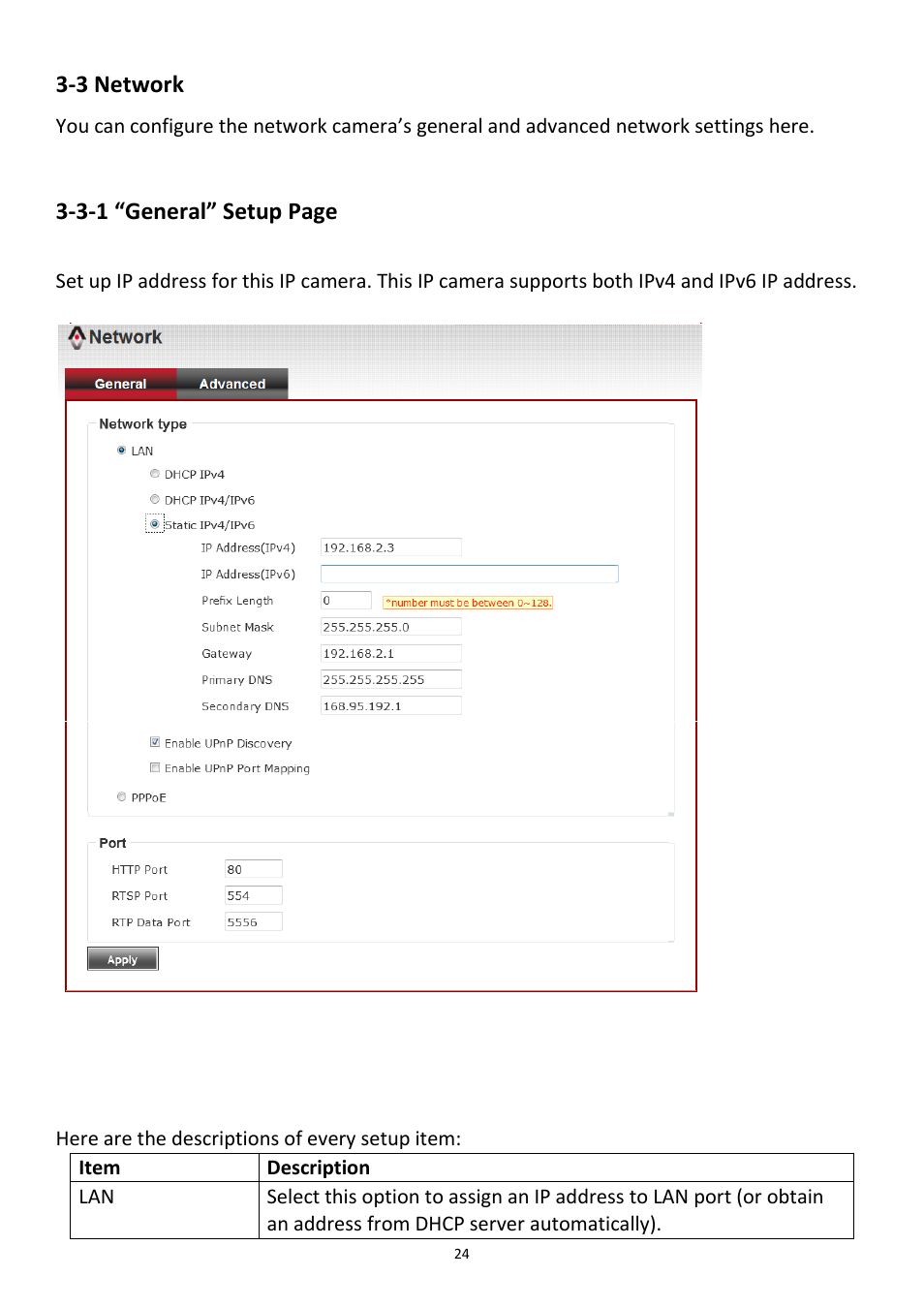
Task: Choose DHCP IPv4 option
Action: (155, 474)
